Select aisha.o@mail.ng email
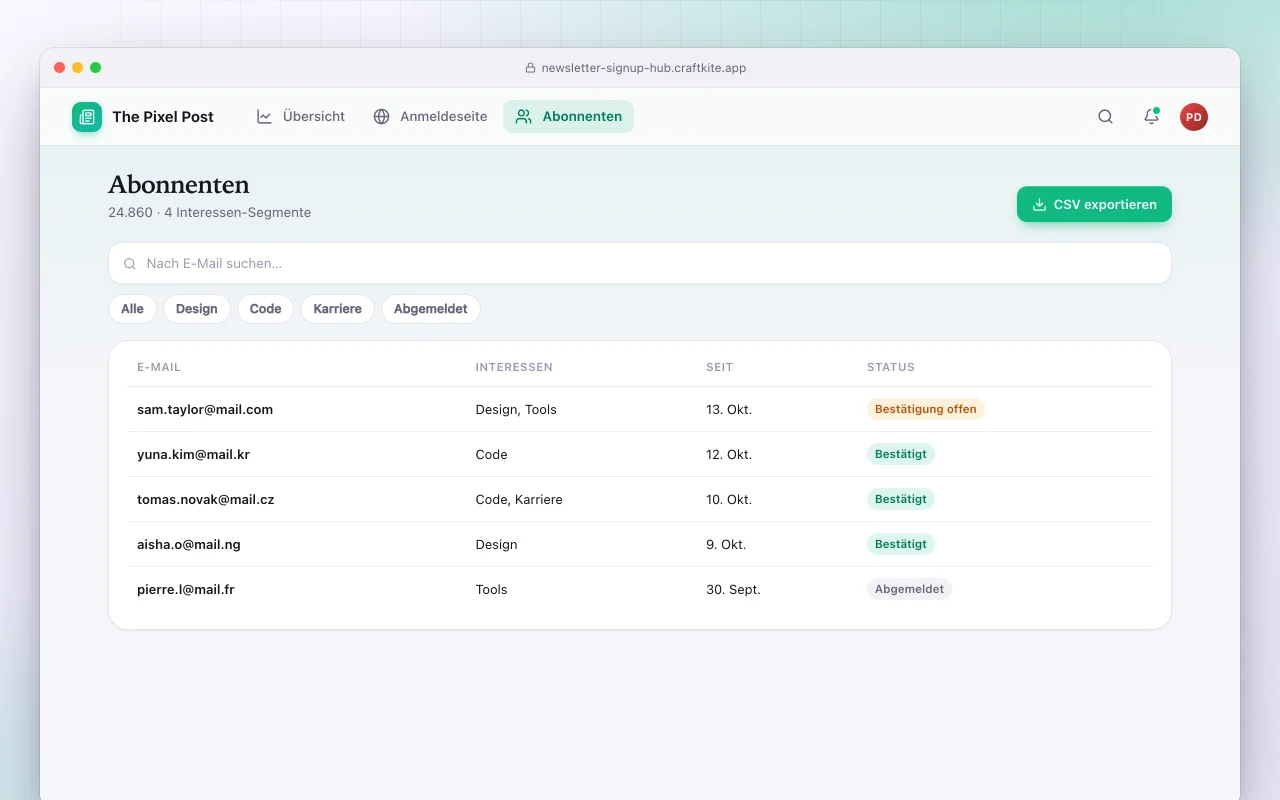Screen dimensions: 1280x800 coord(189,544)
